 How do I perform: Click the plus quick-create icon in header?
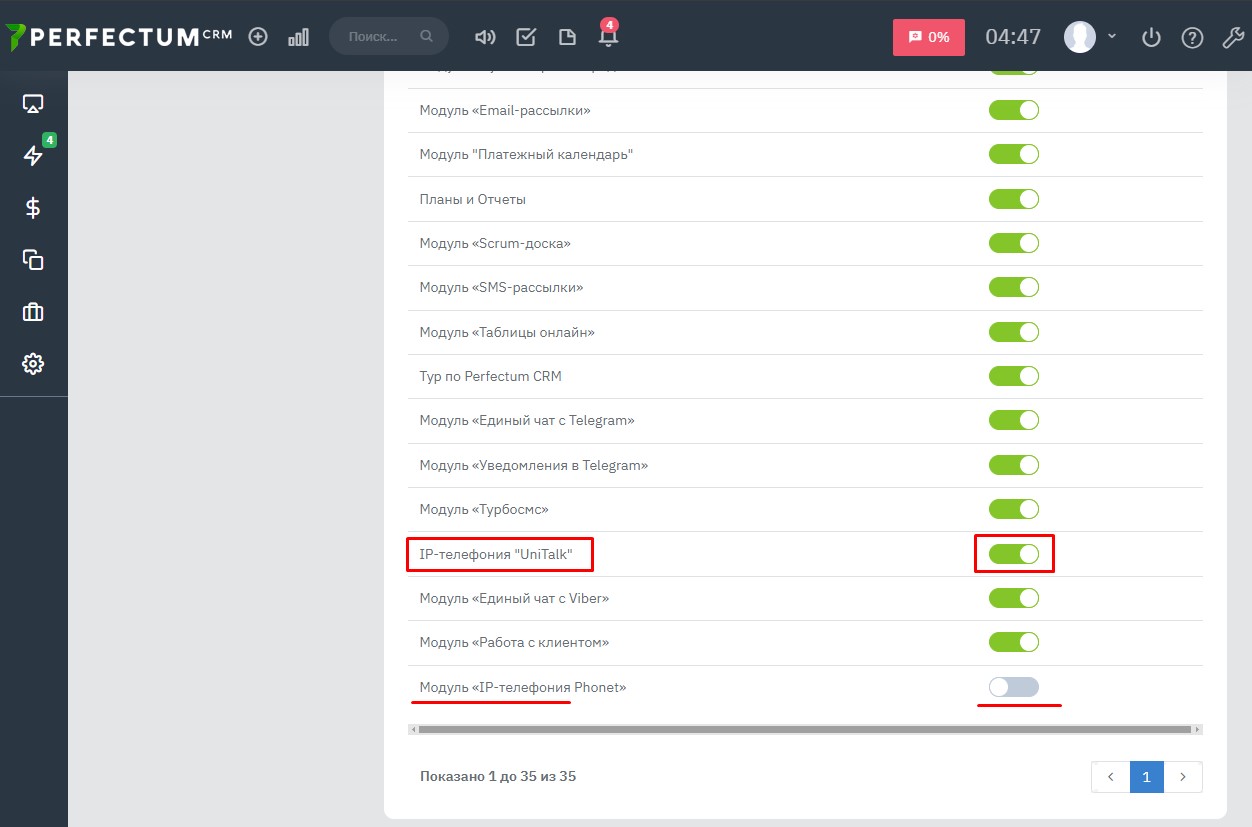[258, 37]
